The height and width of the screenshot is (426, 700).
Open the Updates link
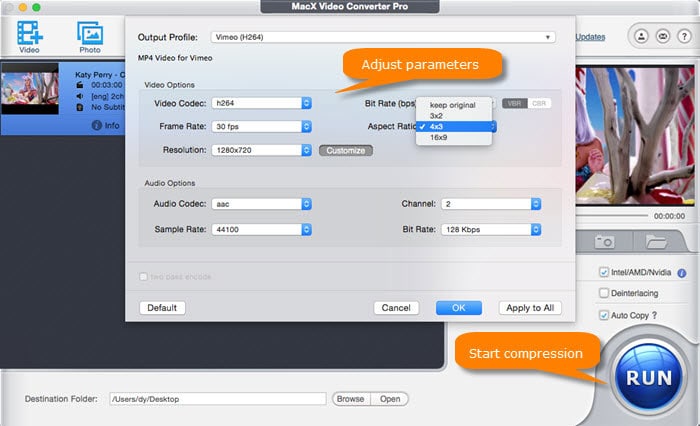590,37
